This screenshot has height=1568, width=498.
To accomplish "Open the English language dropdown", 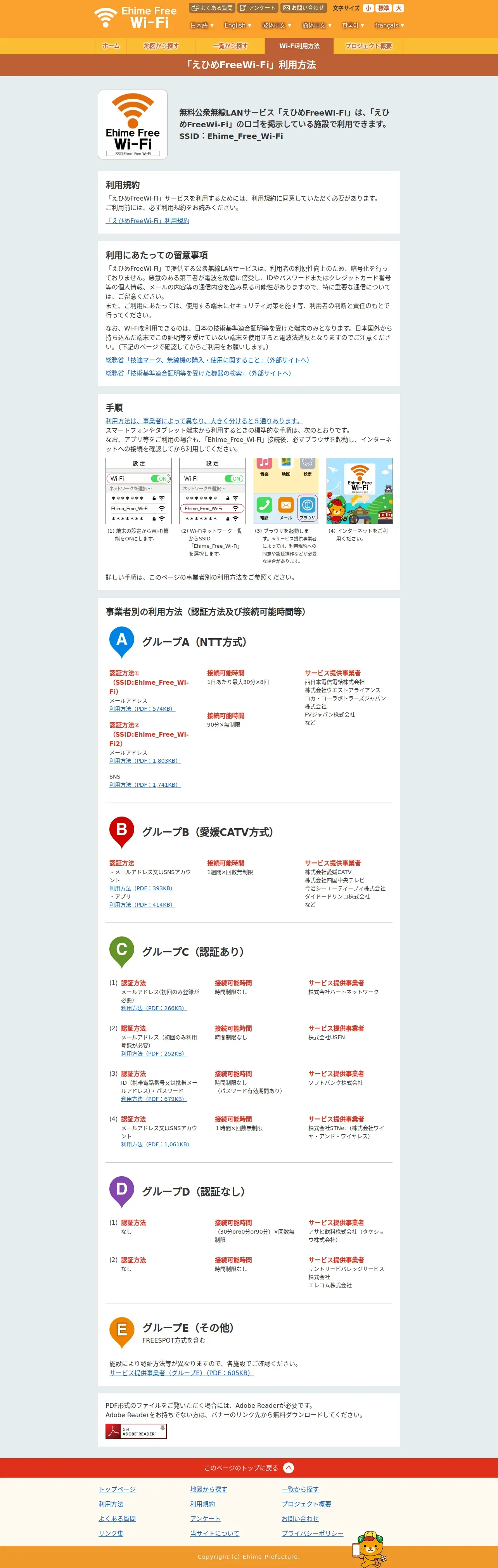I will (x=237, y=26).
